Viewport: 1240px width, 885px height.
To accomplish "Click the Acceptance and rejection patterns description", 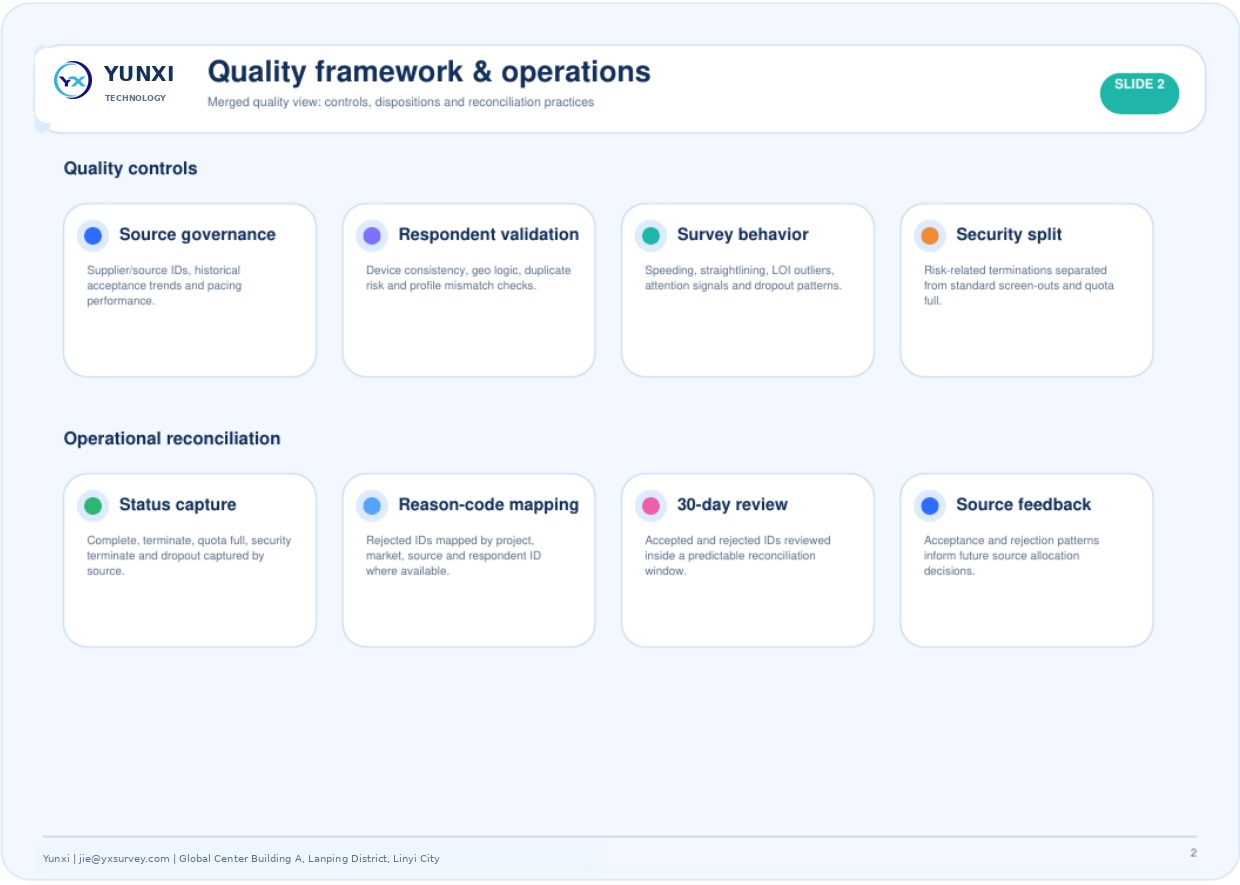I will coord(1011,556).
